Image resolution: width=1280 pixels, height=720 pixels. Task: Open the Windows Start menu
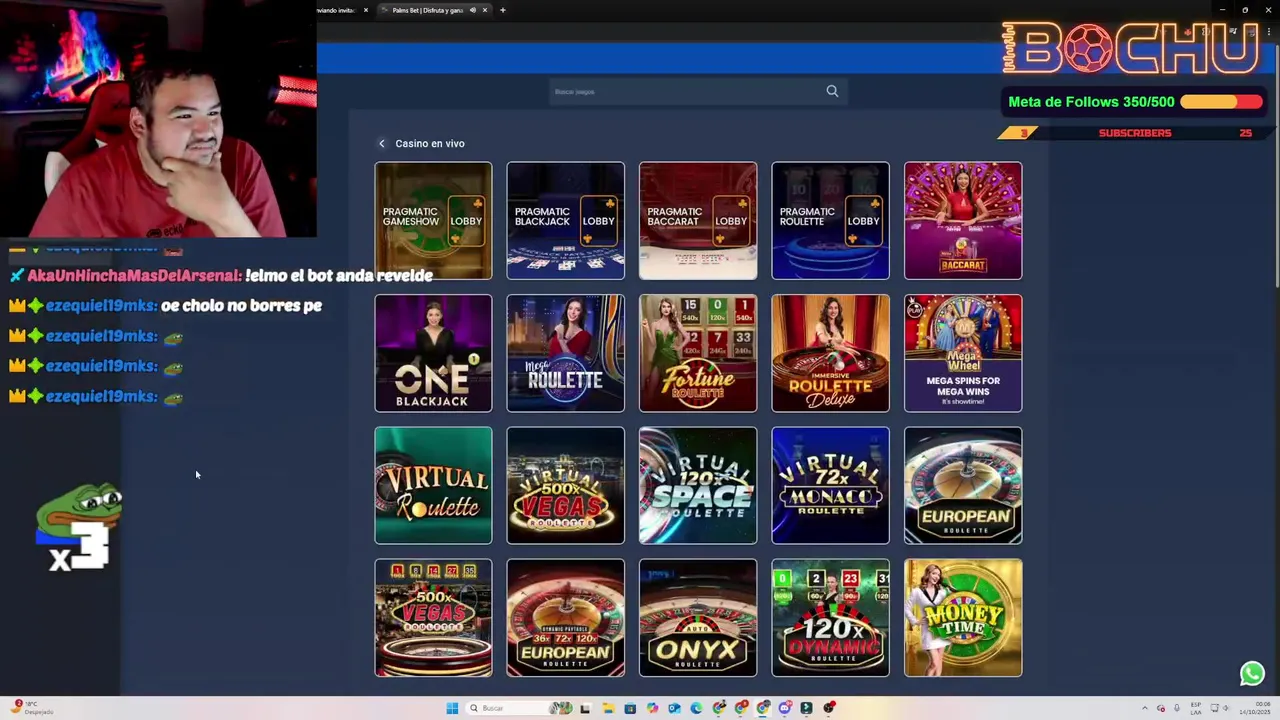tap(452, 708)
